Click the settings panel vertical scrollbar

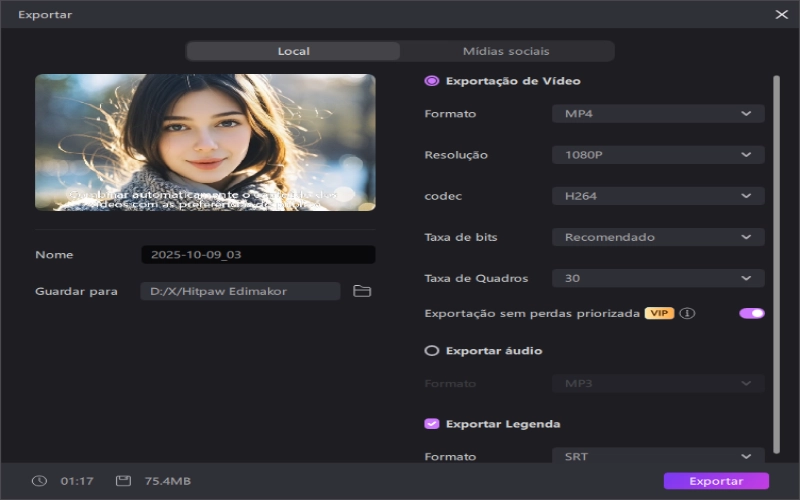[x=777, y=264]
